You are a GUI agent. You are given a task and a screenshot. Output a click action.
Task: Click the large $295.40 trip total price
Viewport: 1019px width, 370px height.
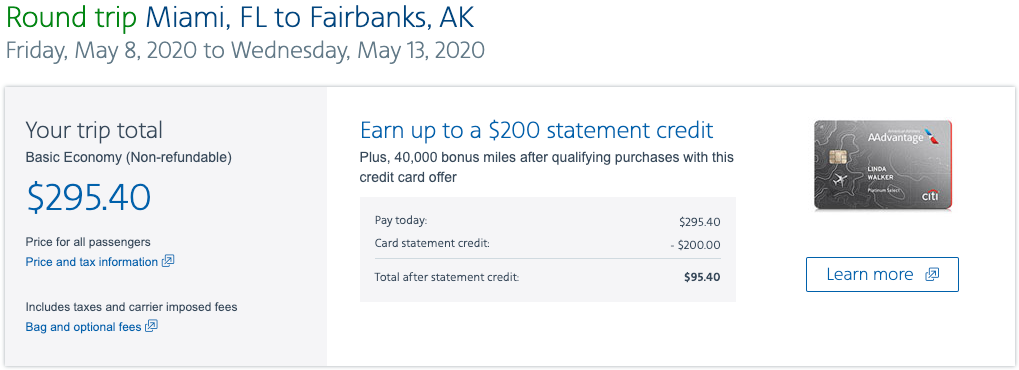point(88,198)
